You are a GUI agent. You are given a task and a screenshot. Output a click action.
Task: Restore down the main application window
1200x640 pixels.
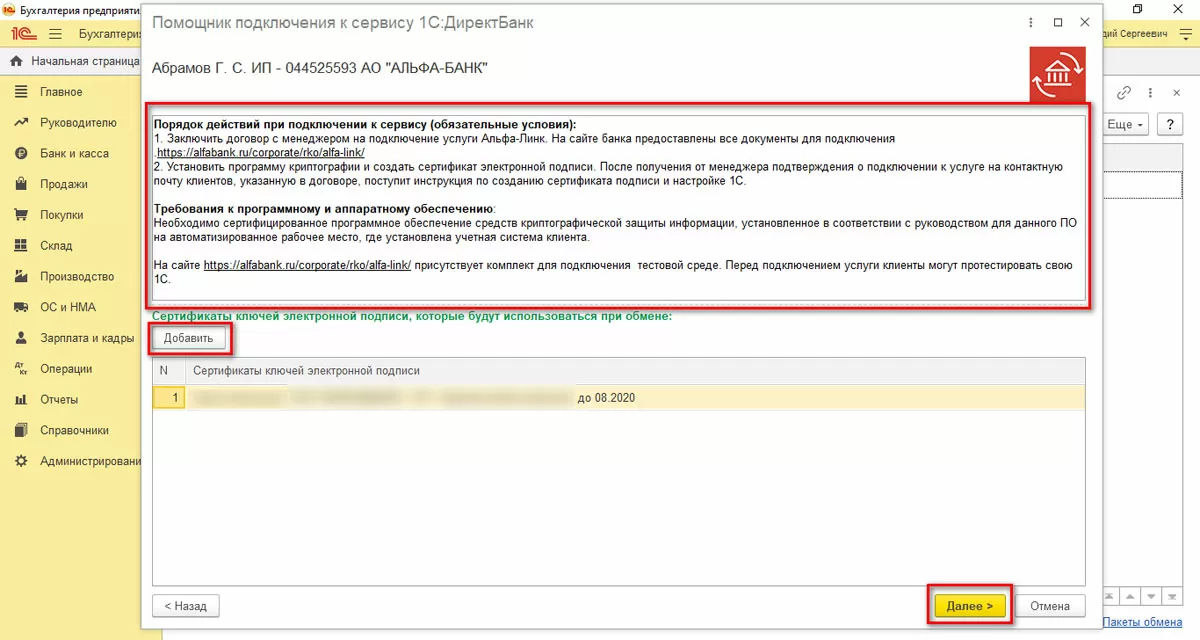1138,9
